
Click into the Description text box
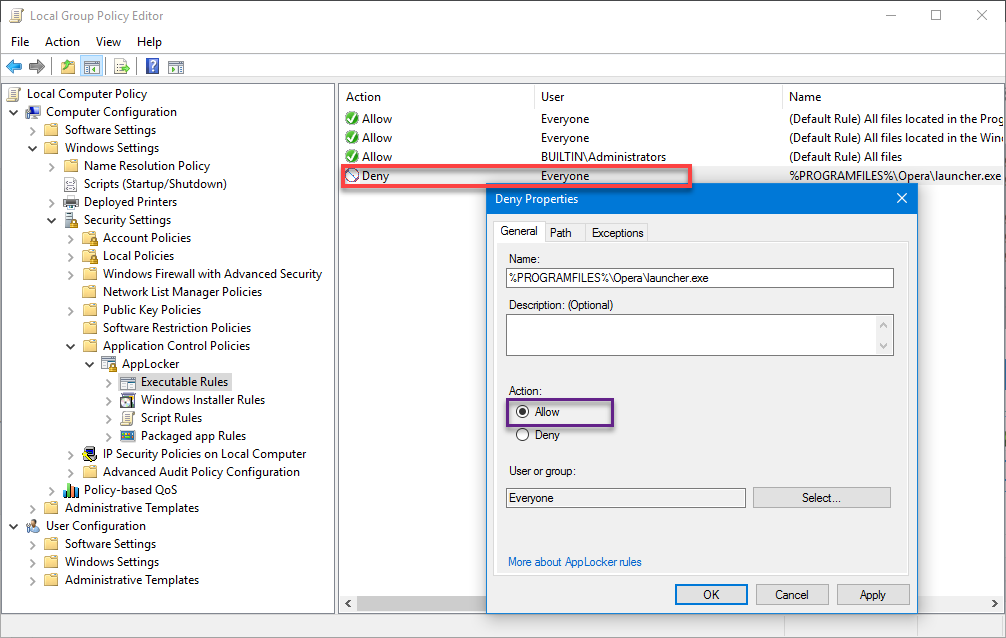tap(690, 334)
